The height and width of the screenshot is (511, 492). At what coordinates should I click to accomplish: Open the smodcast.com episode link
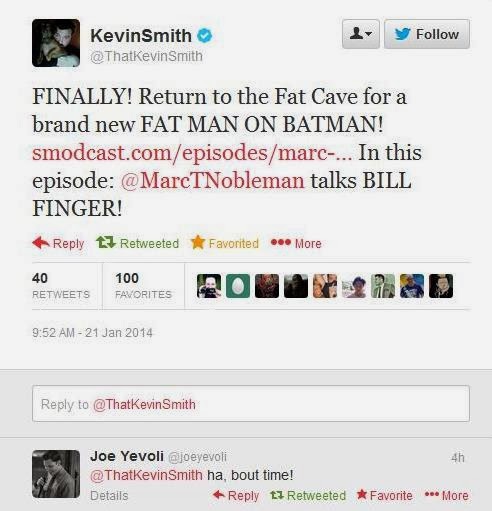coord(192,153)
